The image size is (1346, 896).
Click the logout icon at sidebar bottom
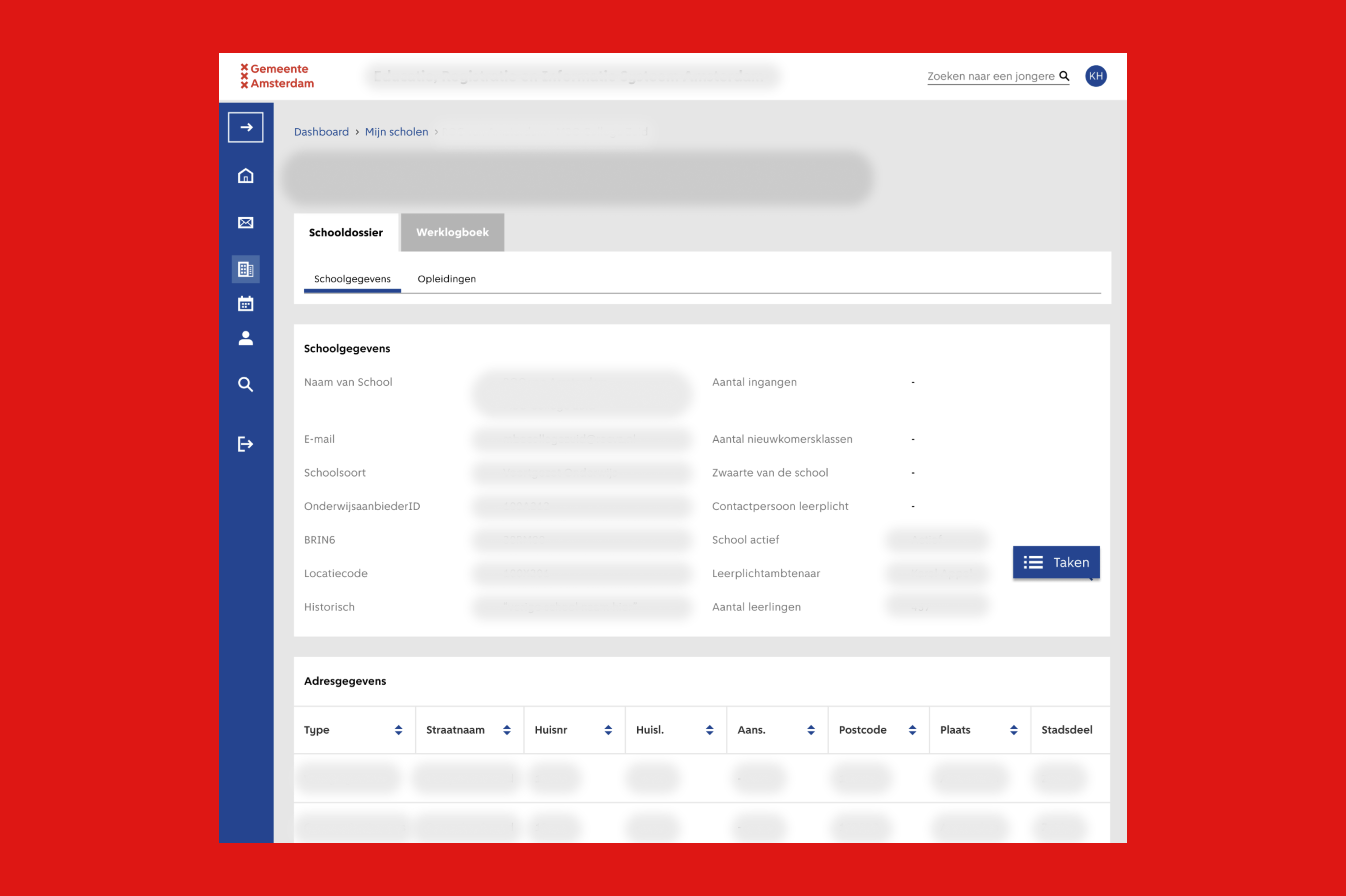pyautogui.click(x=245, y=444)
